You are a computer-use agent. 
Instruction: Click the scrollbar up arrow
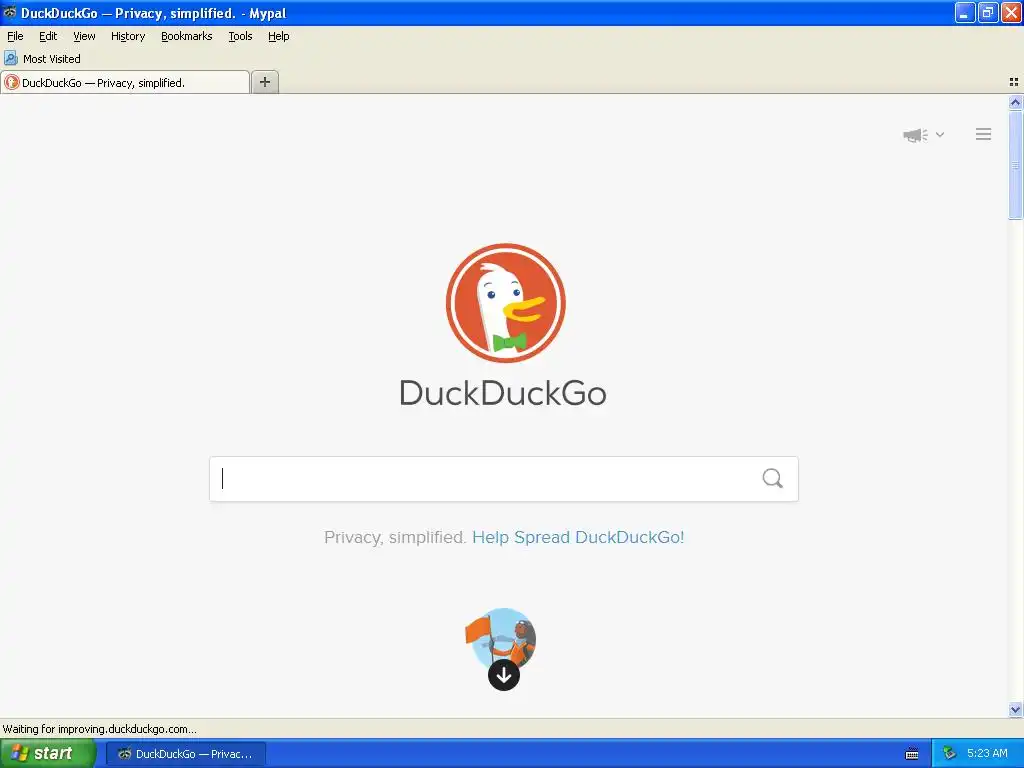tap(1015, 102)
